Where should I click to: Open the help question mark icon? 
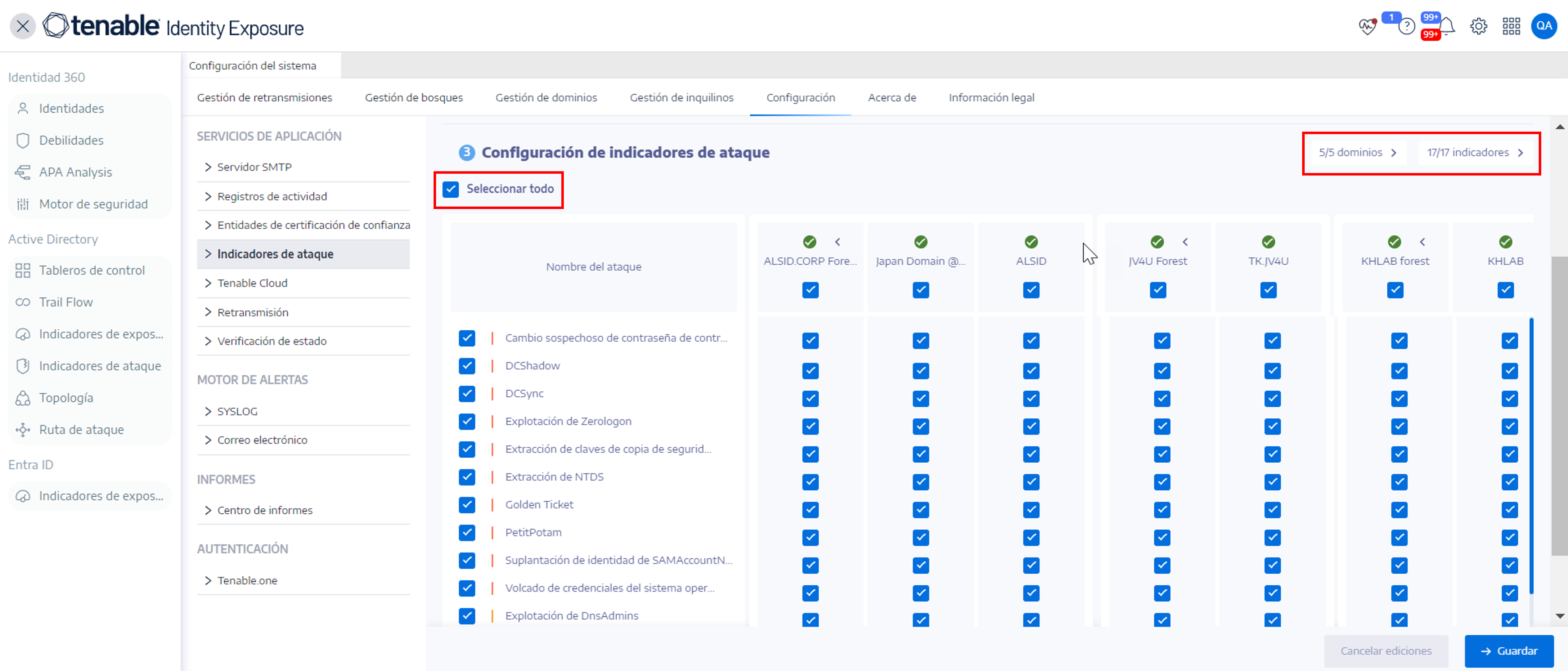[1406, 27]
